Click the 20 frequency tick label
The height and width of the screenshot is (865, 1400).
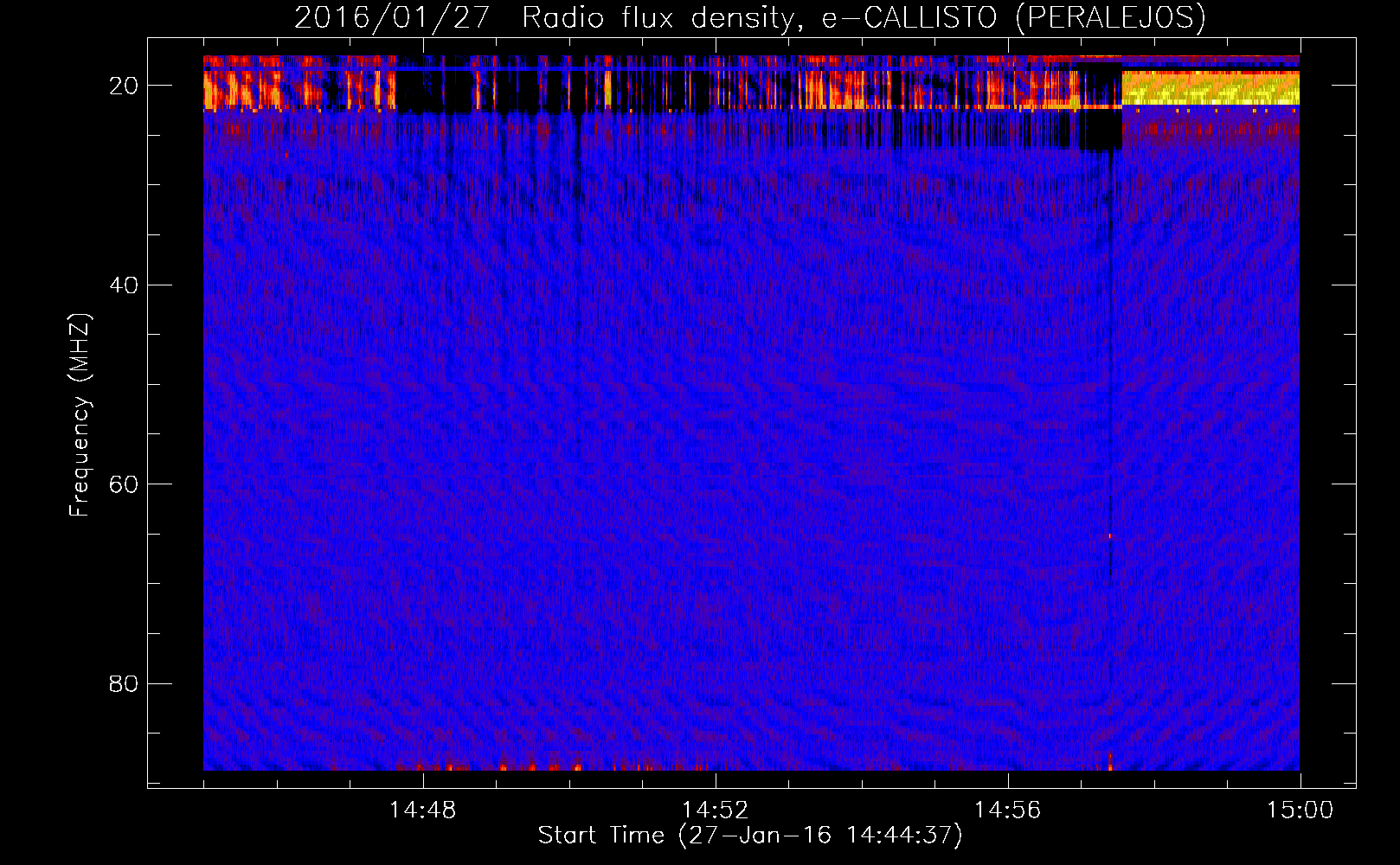pyautogui.click(x=124, y=86)
